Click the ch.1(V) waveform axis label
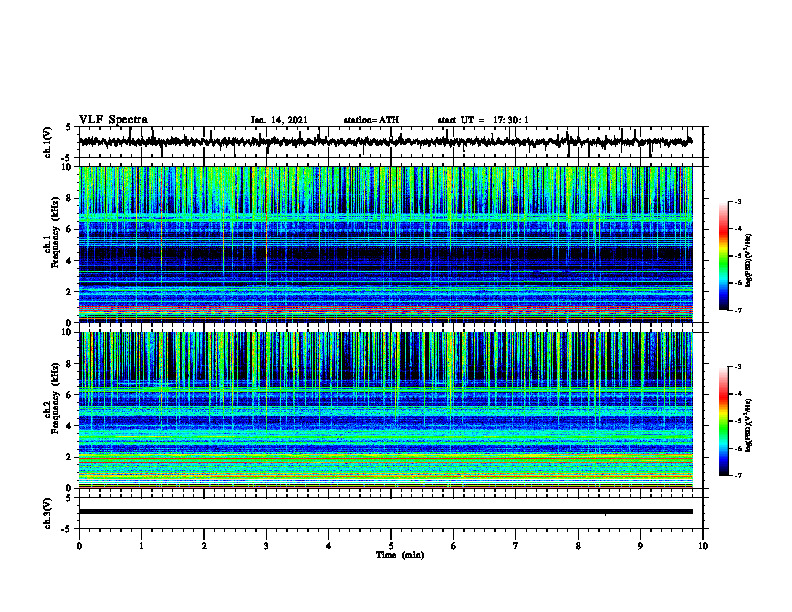Screen dimensions: 792x612 [x=48, y=142]
